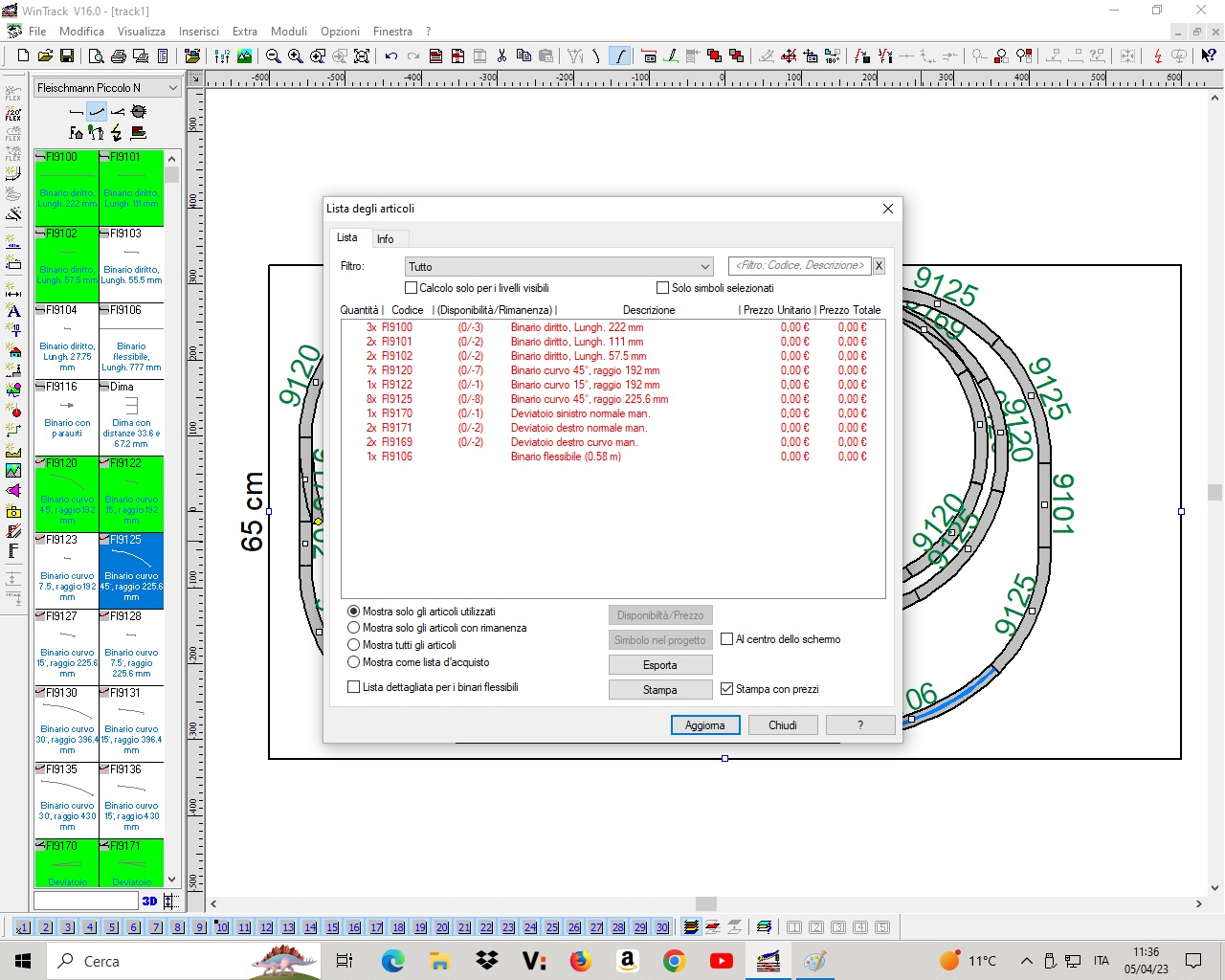
Task: Enable 'Calcolo solo per i livelli visibili' checkbox
Action: (412, 288)
